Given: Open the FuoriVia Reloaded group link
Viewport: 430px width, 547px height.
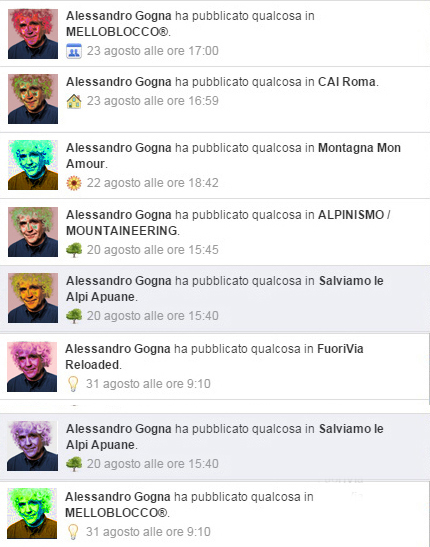Looking at the screenshot, I should click(x=214, y=357).
